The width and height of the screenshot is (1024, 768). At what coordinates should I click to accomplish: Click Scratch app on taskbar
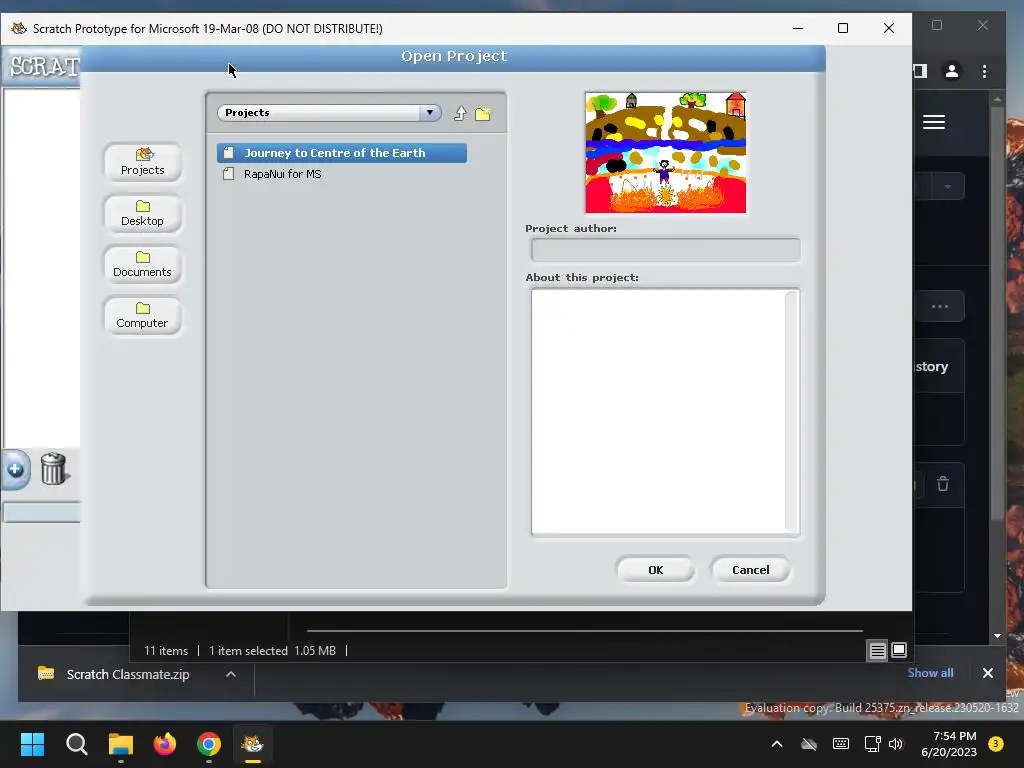pos(253,744)
